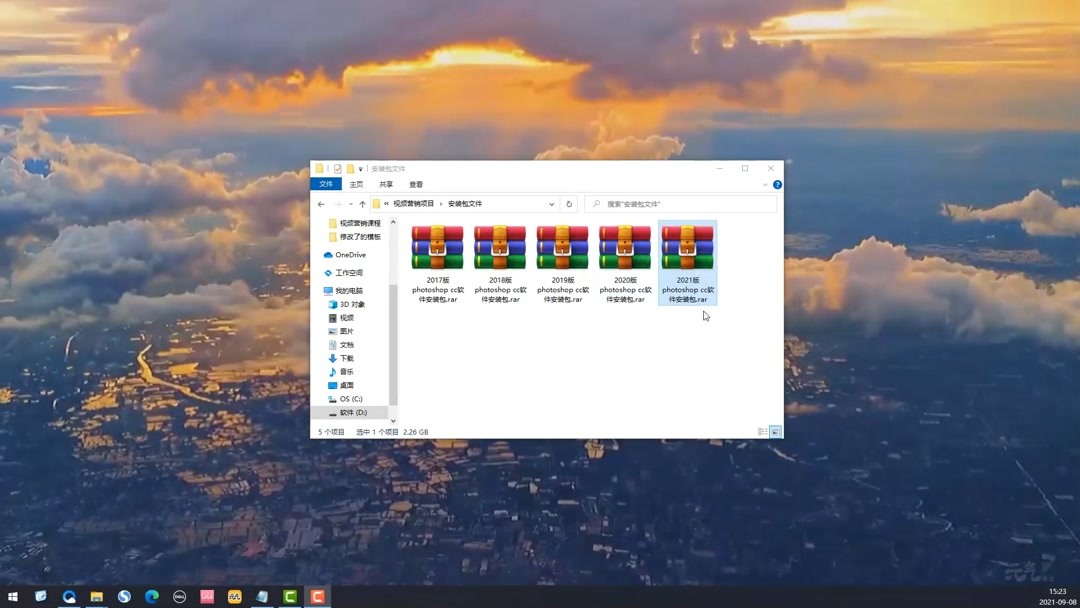Click the refresh button in address bar

click(x=568, y=203)
